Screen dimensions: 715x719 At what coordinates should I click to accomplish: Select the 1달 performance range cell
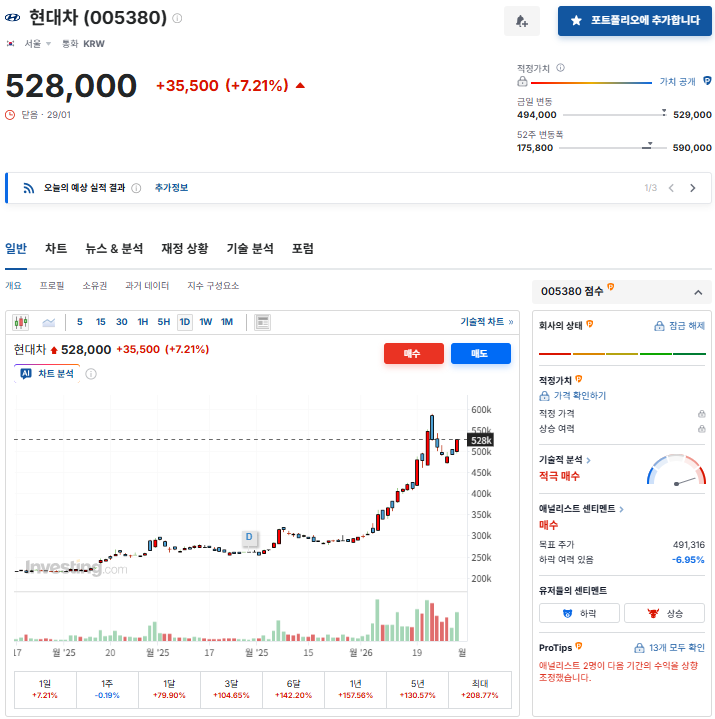click(169, 690)
